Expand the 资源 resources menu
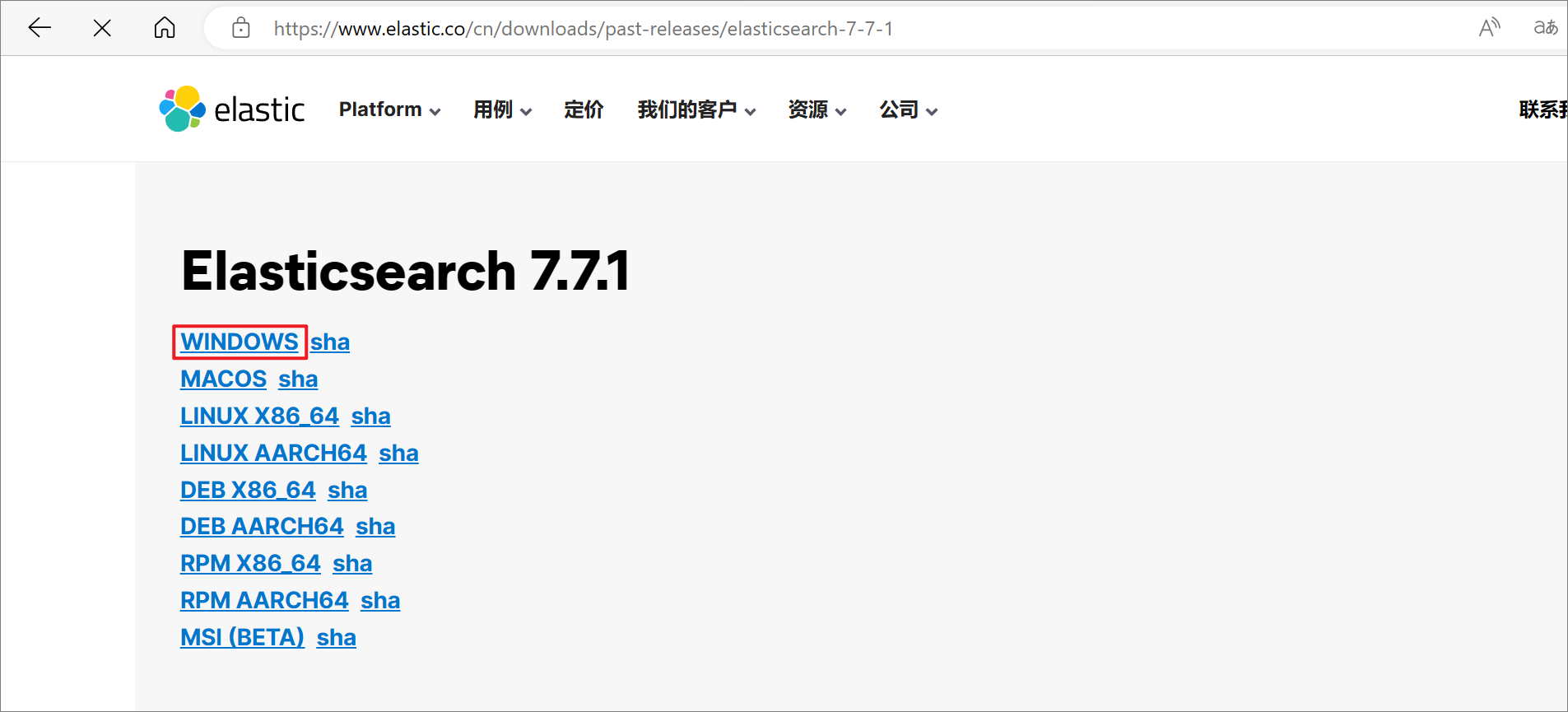 click(817, 109)
